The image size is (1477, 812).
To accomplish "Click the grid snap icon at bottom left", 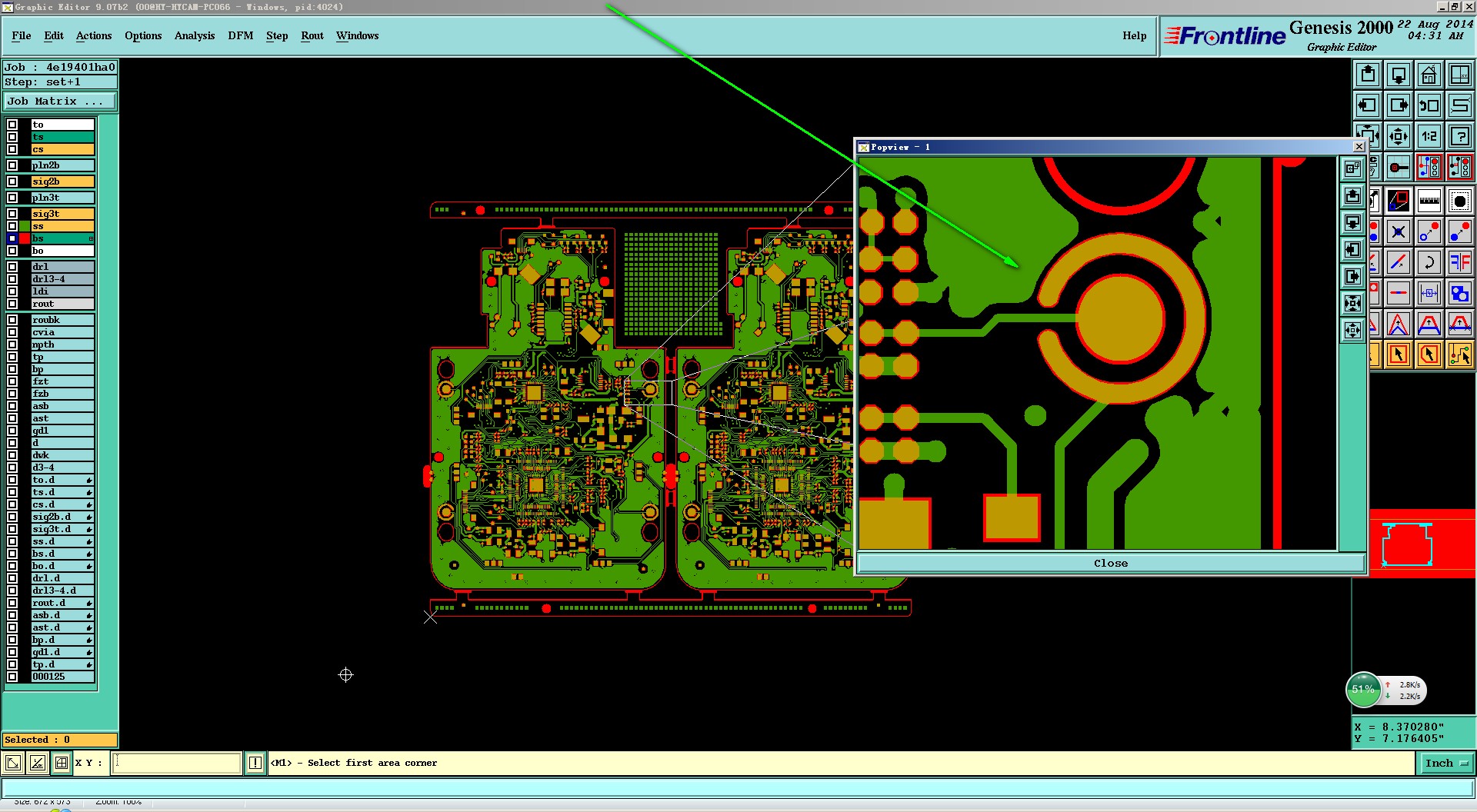I will point(62,763).
